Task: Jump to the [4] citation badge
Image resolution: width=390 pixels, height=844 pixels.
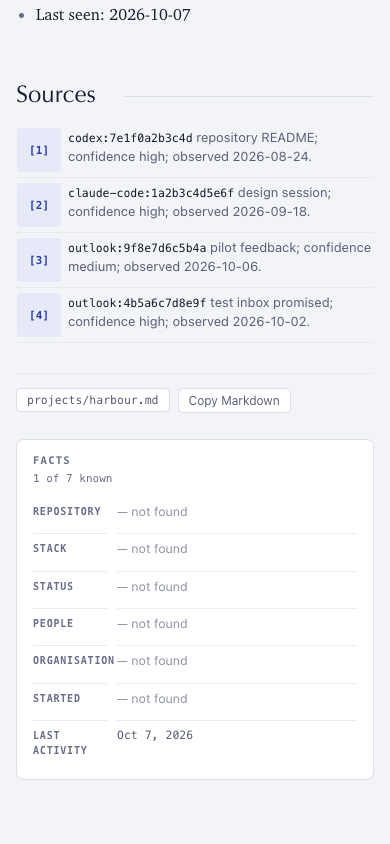Action: pyautogui.click(x=39, y=315)
